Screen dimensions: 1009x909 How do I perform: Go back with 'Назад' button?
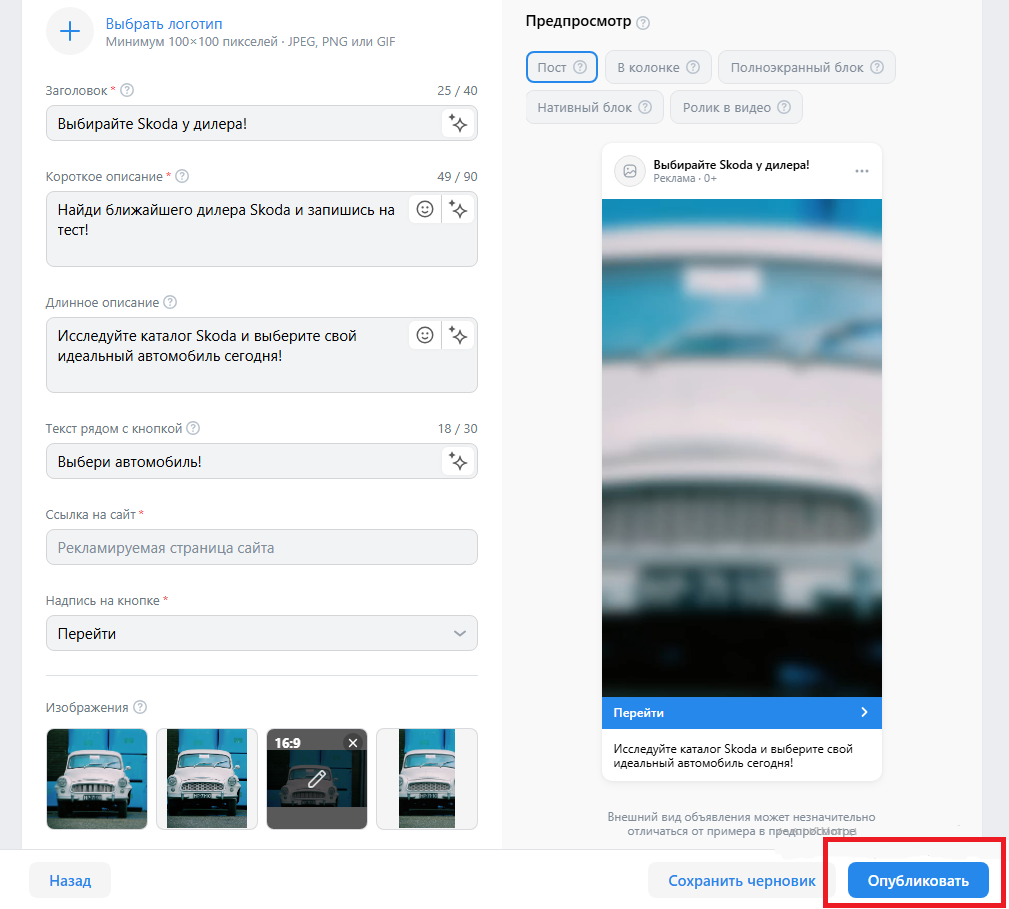tap(70, 881)
